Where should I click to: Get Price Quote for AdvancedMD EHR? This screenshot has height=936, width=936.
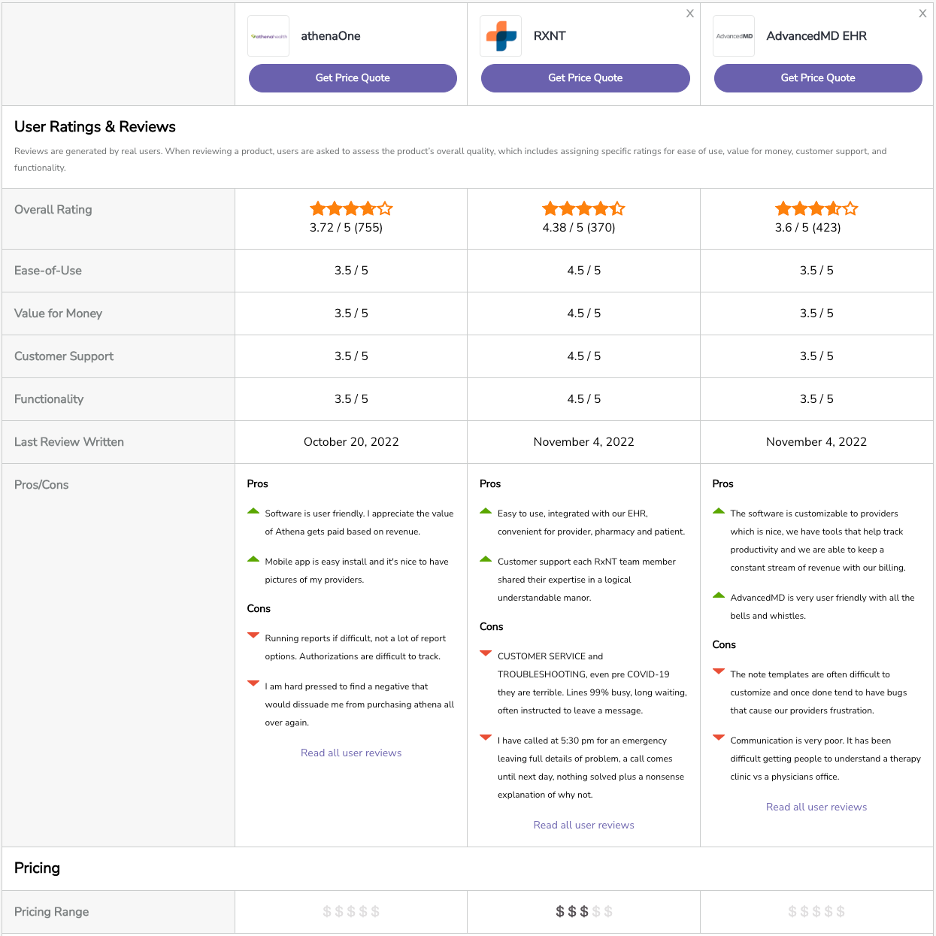(818, 78)
